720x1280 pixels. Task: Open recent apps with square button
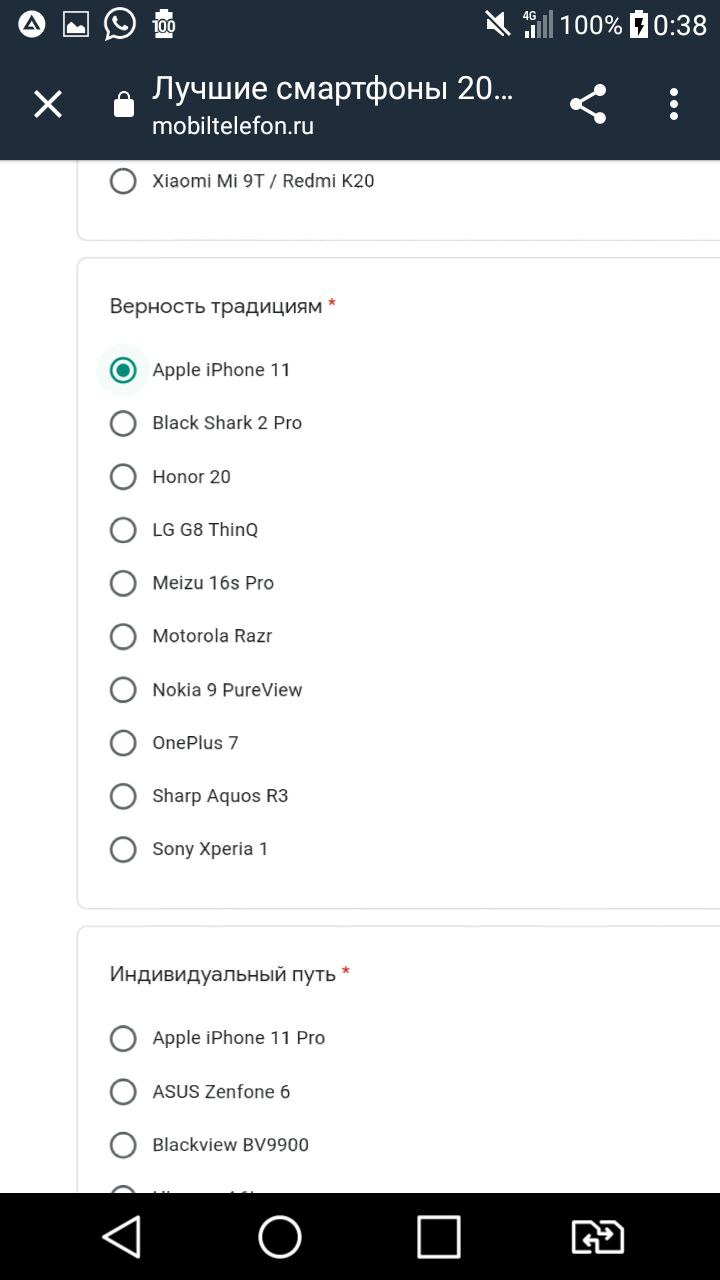[x=439, y=1237]
